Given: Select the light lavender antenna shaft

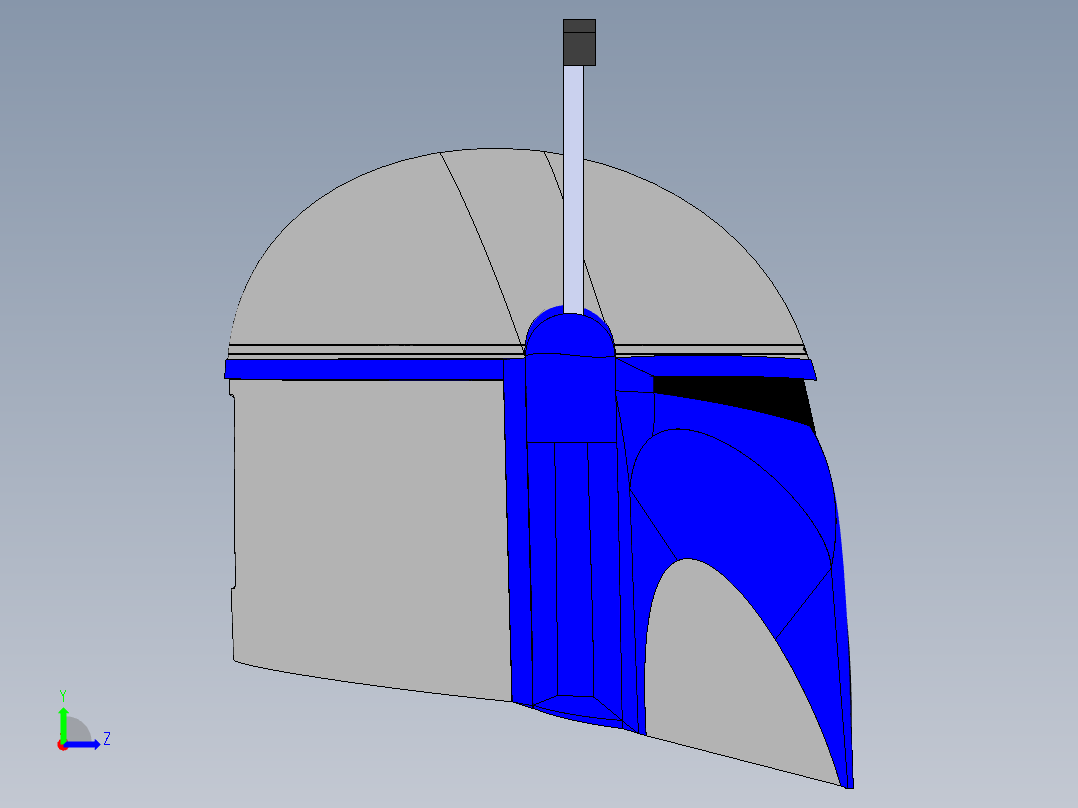Looking at the screenshot, I should [x=573, y=189].
